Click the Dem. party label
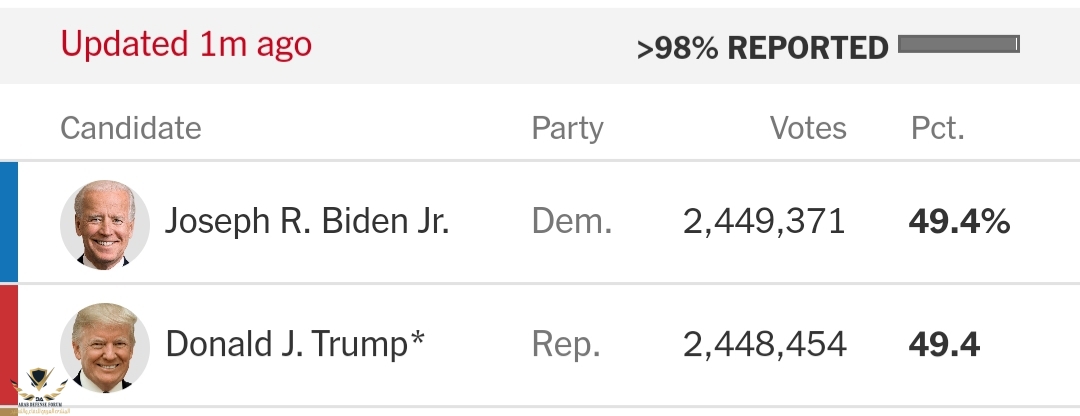Viewport: 1080px width, 416px height. coord(571,222)
